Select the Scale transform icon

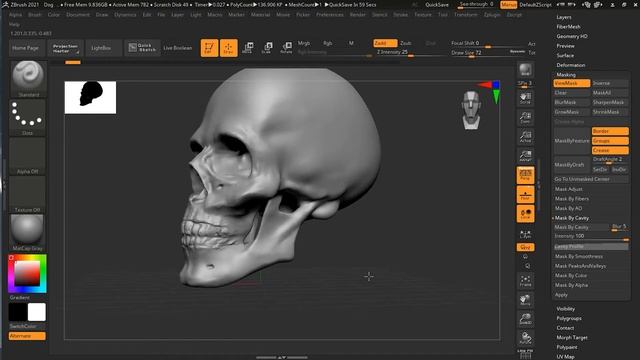267,48
